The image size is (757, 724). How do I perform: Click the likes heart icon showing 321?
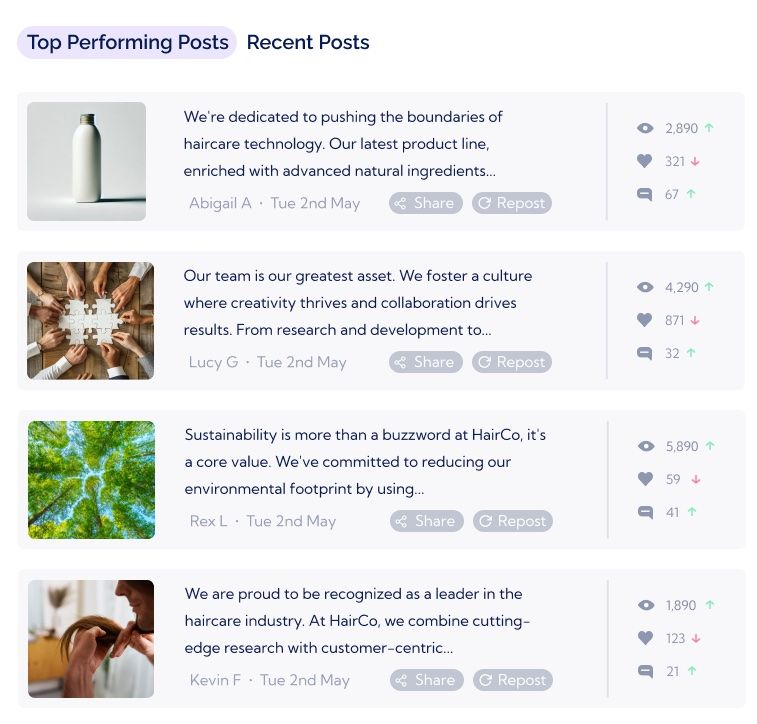click(x=645, y=161)
